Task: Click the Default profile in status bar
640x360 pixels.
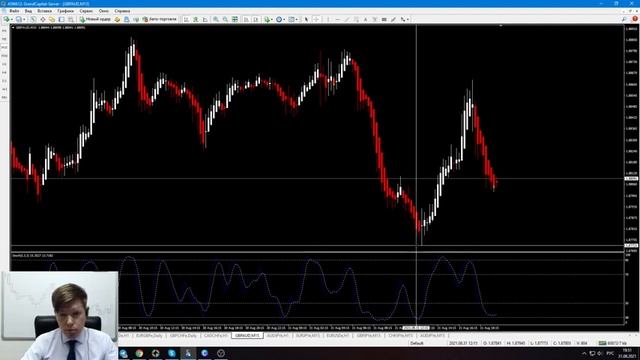Action: pos(417,343)
